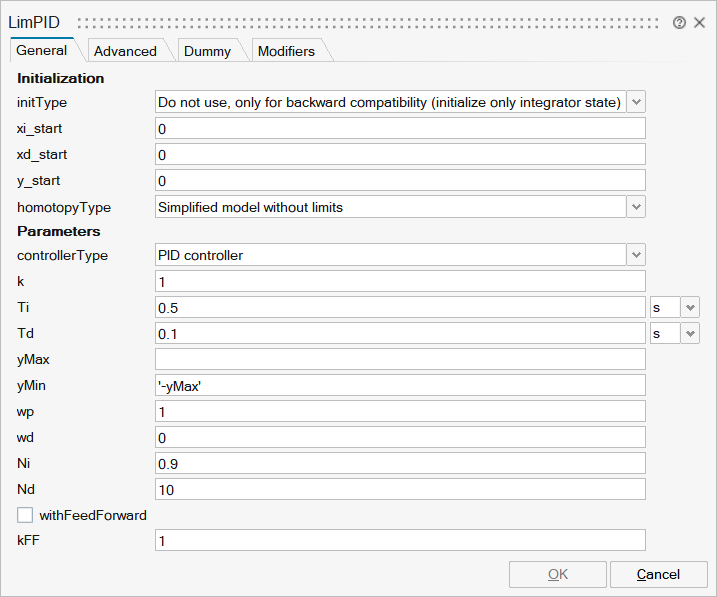Enable the withFeedForward checkbox

click(x=25, y=516)
